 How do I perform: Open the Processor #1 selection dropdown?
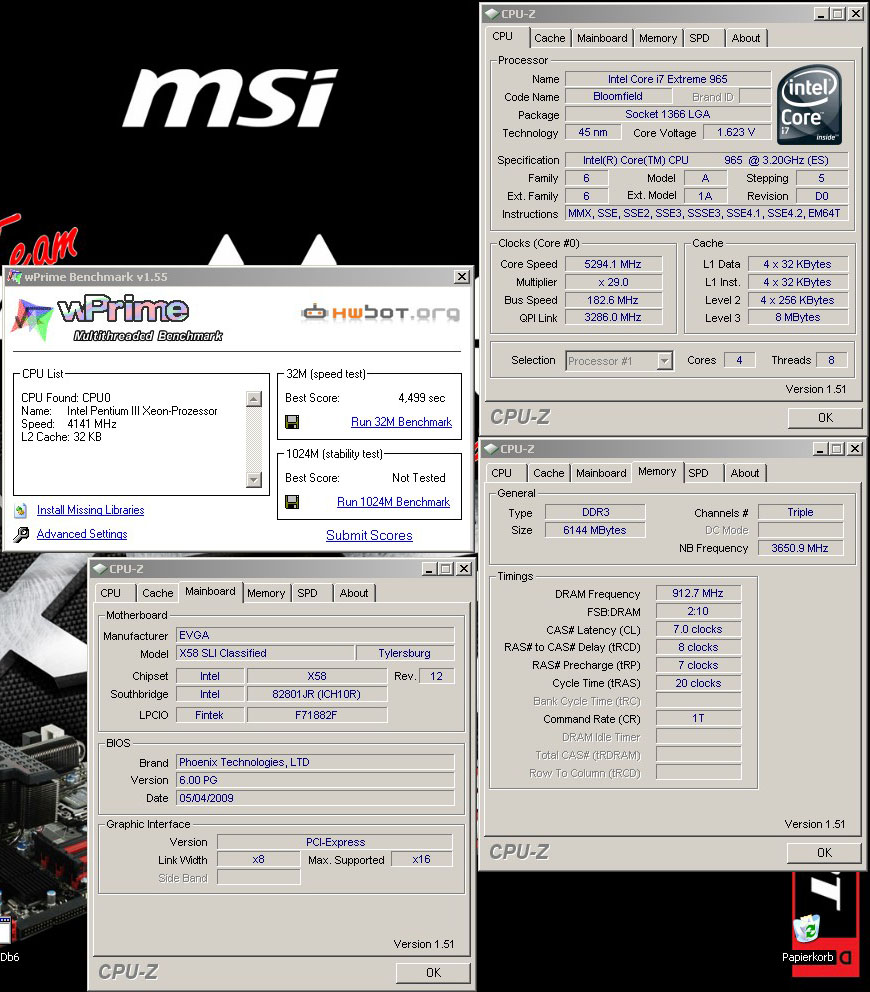(664, 361)
